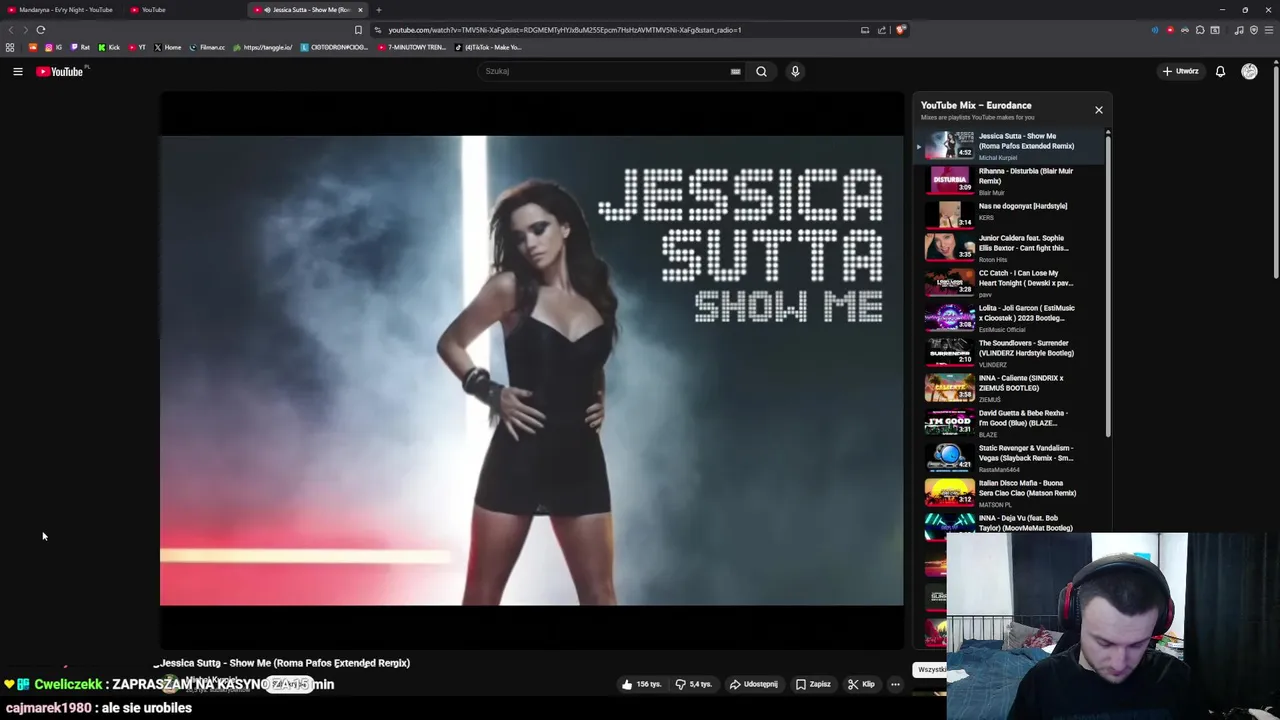Open the YouTube hamburger guide menu
Screen dimensions: 1280x720
pos(18,71)
